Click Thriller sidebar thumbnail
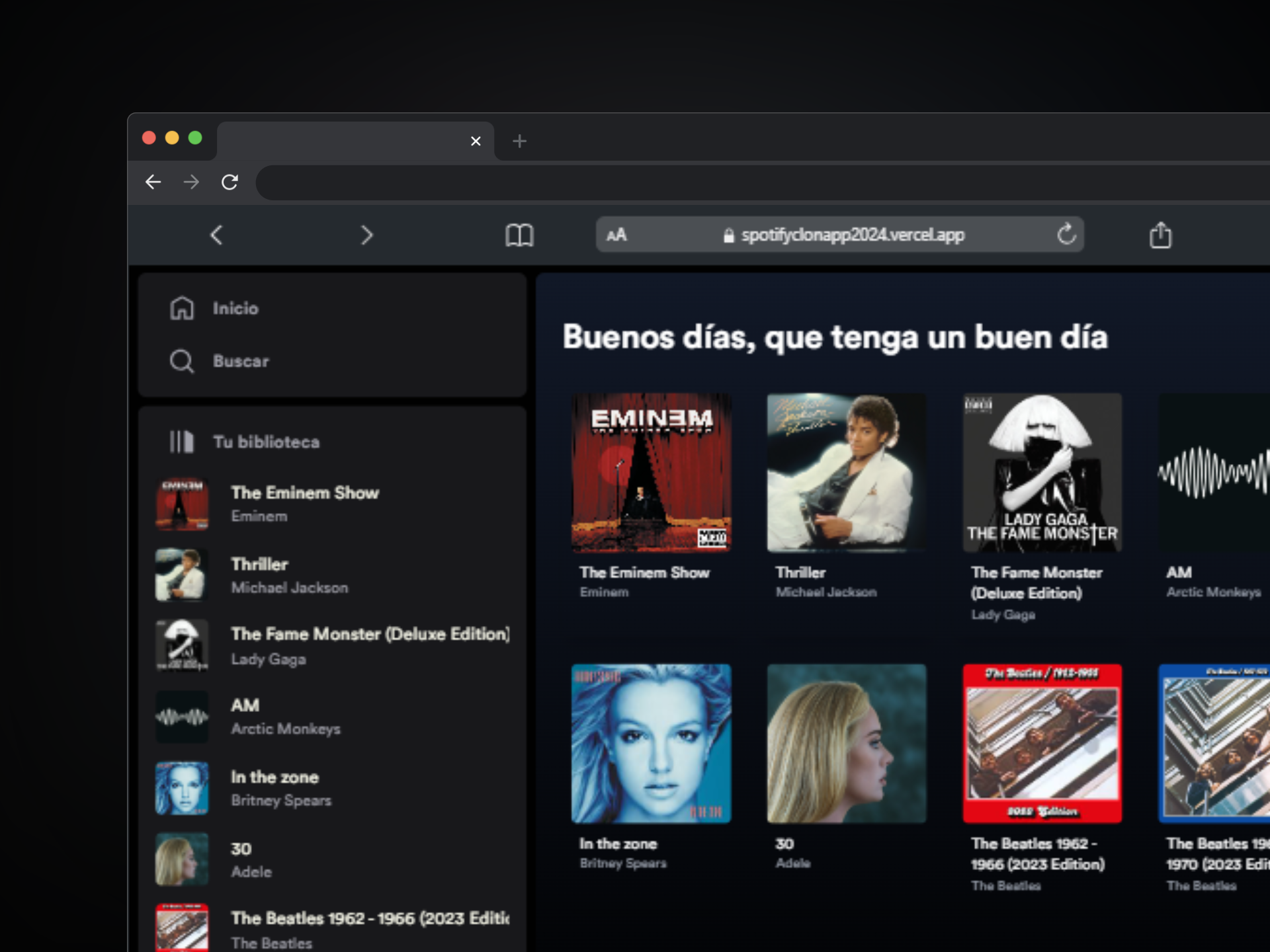 click(x=182, y=575)
